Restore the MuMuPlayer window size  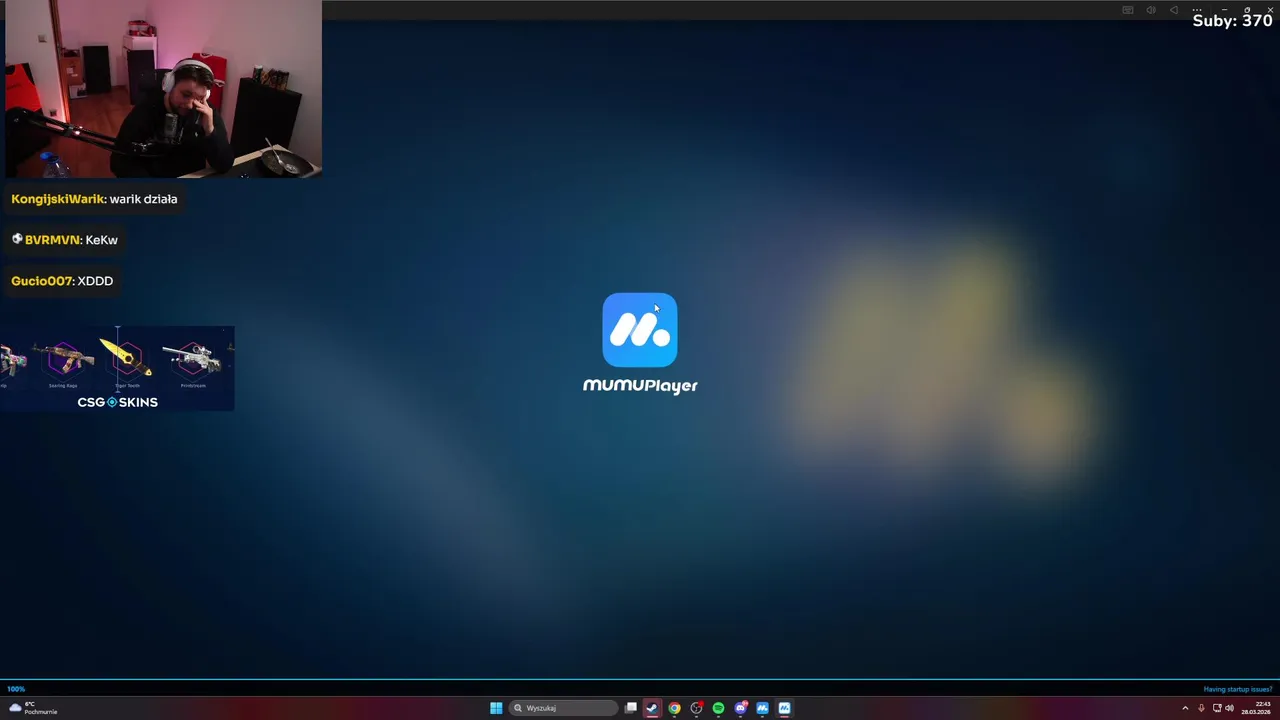pyautogui.click(x=1247, y=10)
